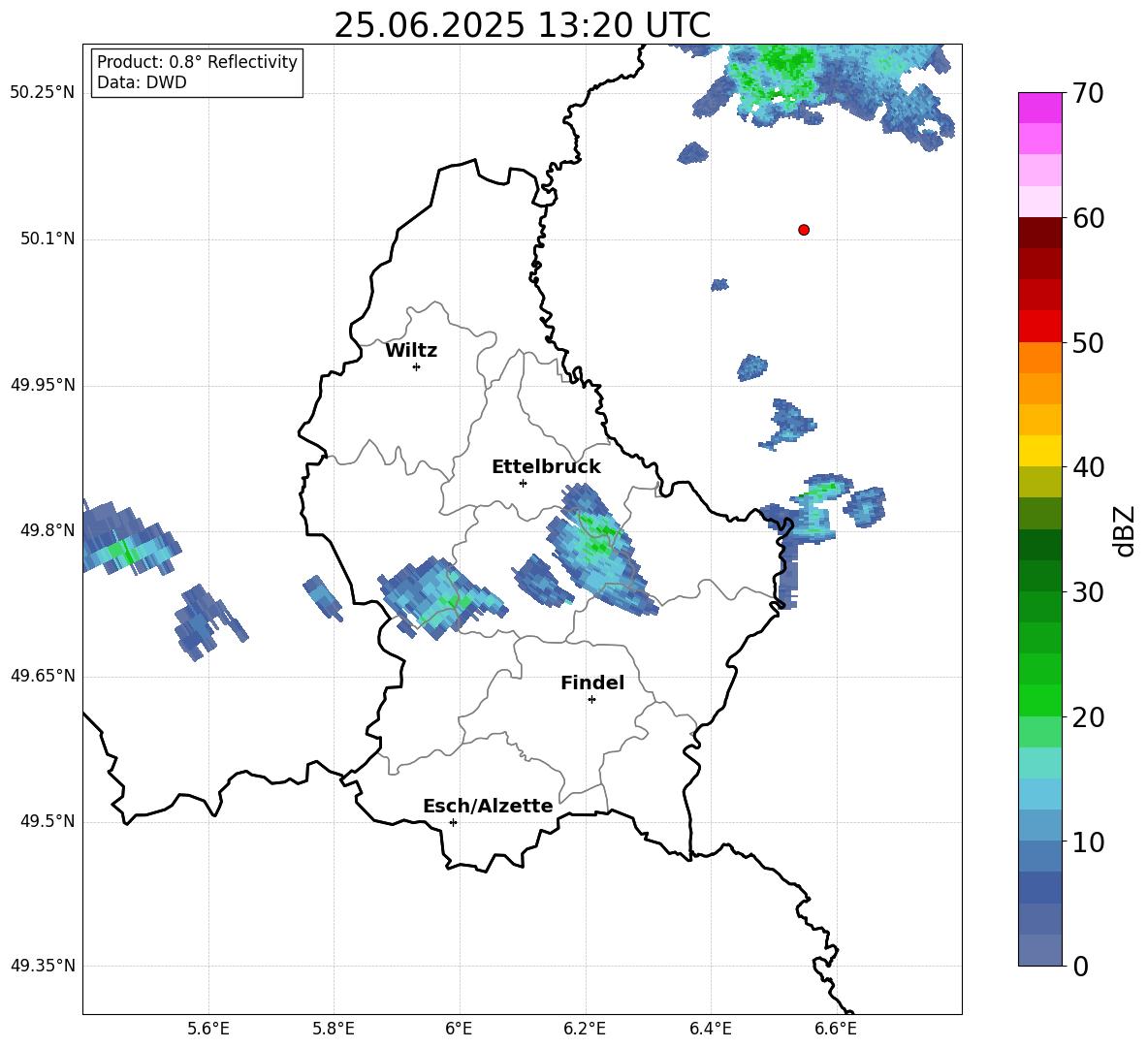
Task: Click the red dot marker on the map
Action: [x=803, y=230]
